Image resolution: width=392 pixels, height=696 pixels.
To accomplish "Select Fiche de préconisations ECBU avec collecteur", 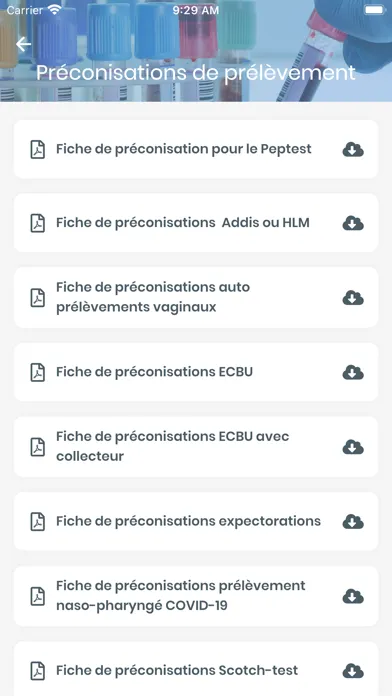I will [x=196, y=447].
